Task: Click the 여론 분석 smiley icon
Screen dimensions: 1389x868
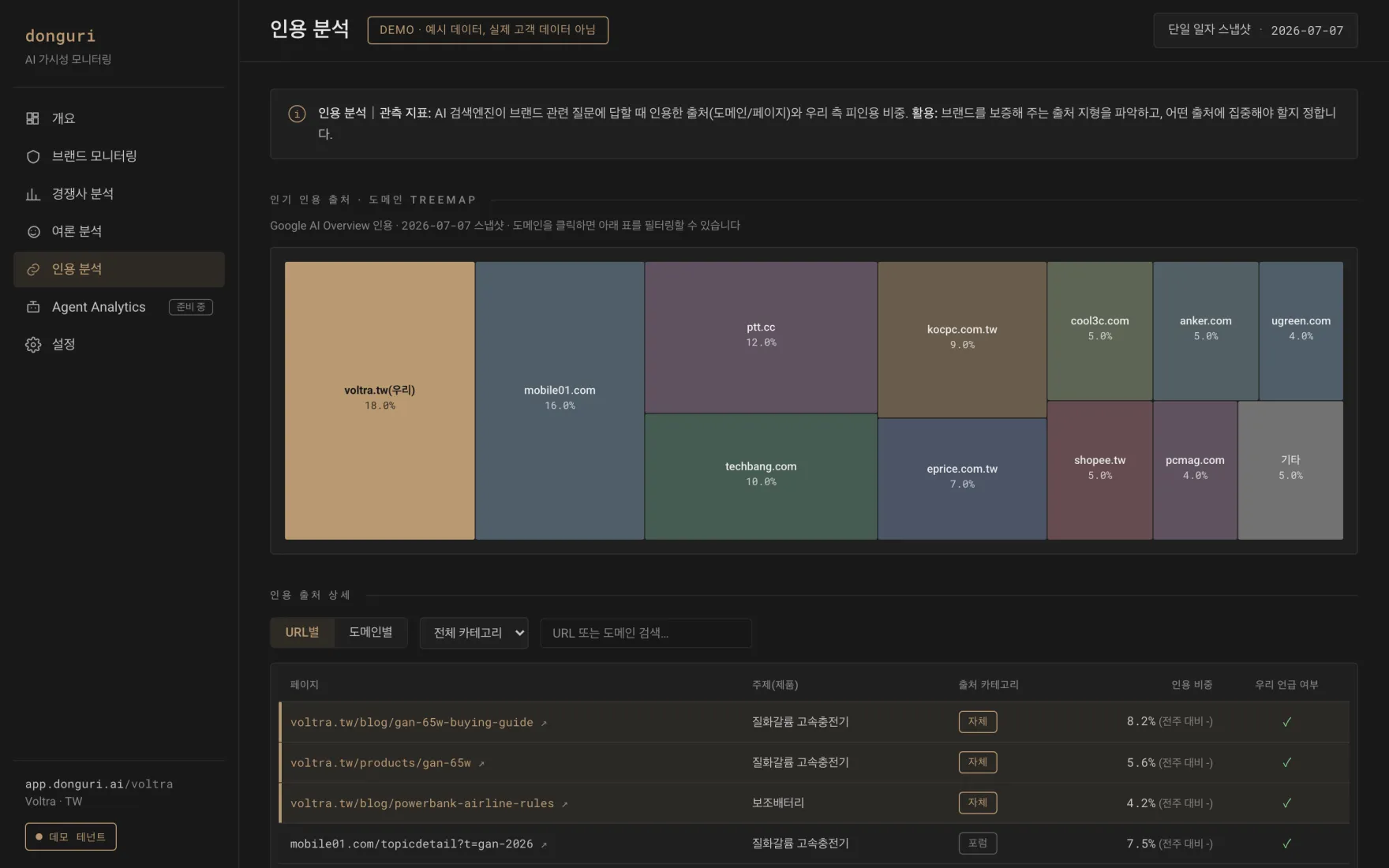Action: (x=32, y=232)
